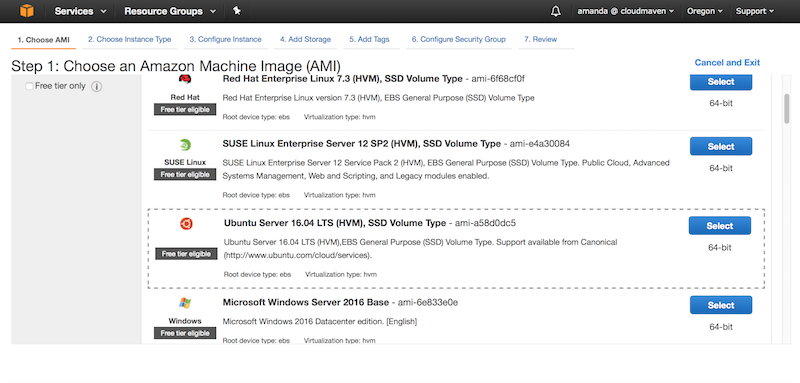Click the SUSE Linux Enterprise Server 12 SP2 title
The width and height of the screenshot is (800, 383).
[x=362, y=144]
